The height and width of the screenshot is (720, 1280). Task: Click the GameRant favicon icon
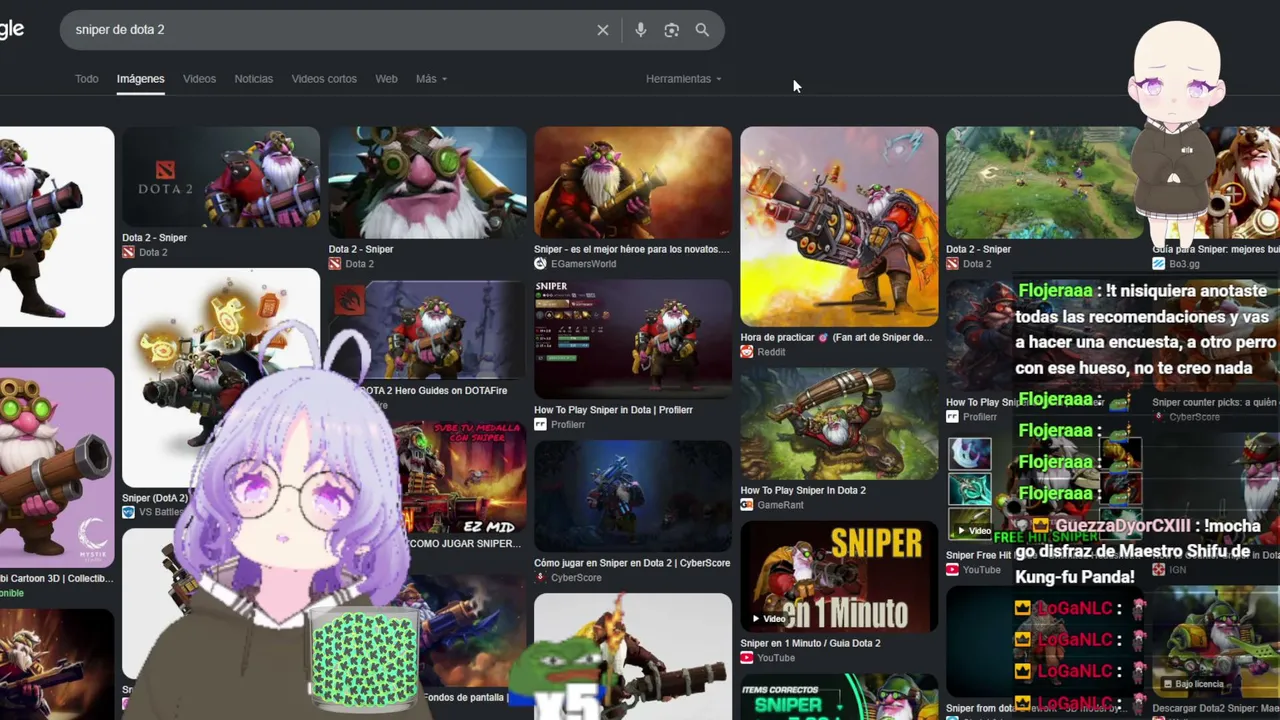coord(747,505)
